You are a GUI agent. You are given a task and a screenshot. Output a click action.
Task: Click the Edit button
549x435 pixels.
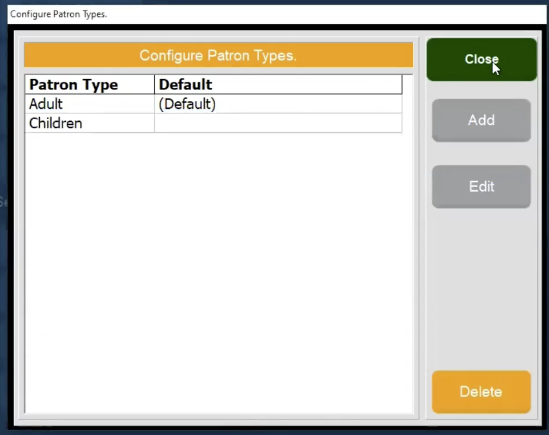(481, 187)
